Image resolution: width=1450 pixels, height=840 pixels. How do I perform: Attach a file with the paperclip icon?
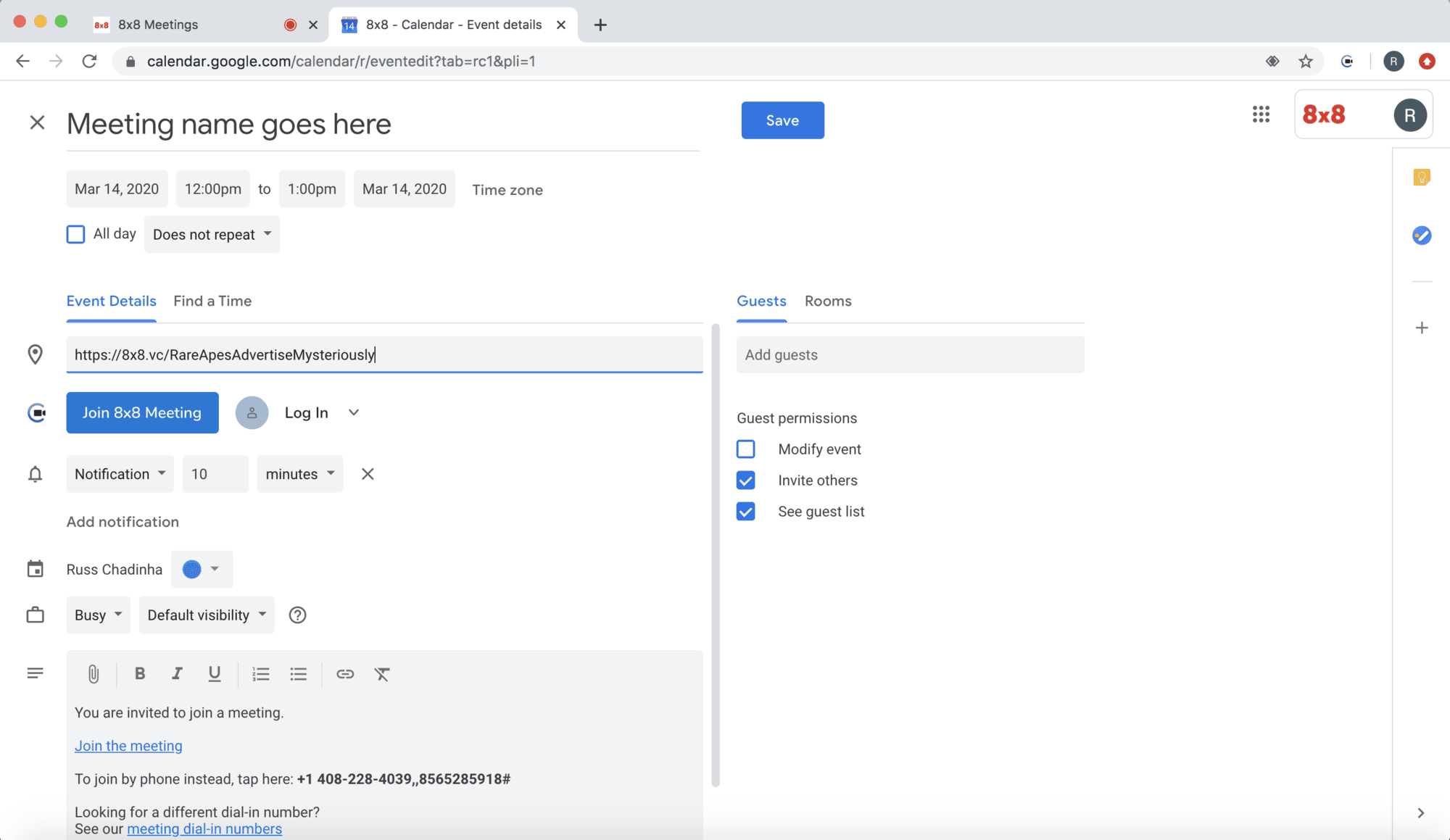(x=94, y=674)
